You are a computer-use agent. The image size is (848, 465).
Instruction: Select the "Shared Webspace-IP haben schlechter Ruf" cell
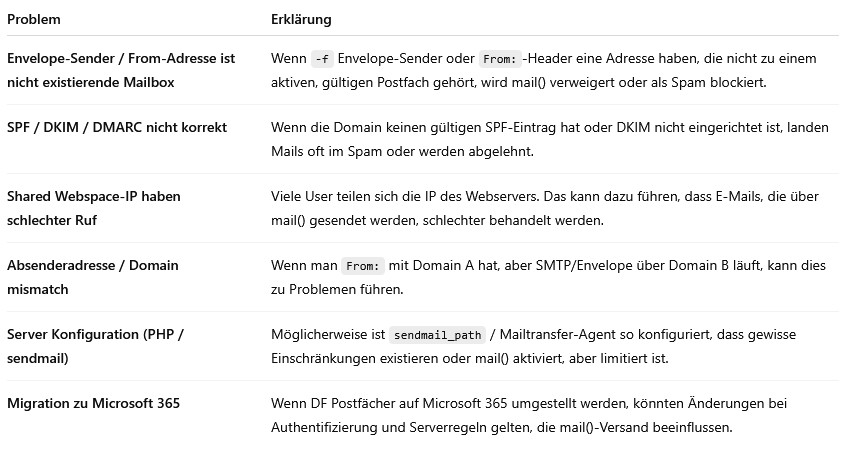coord(94,208)
